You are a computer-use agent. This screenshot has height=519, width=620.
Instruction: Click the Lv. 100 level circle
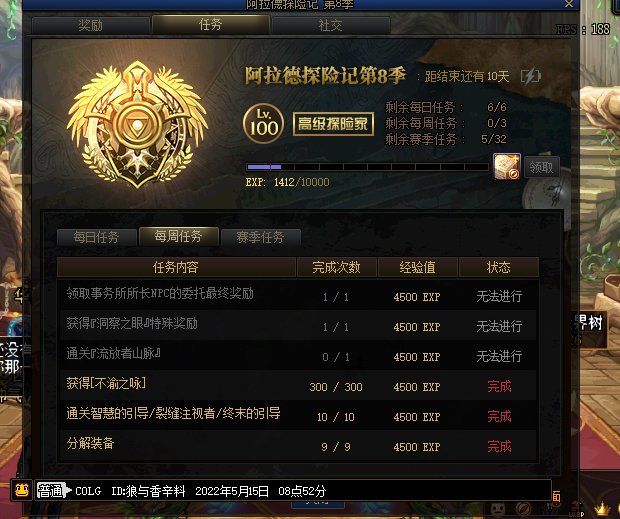(x=263, y=123)
